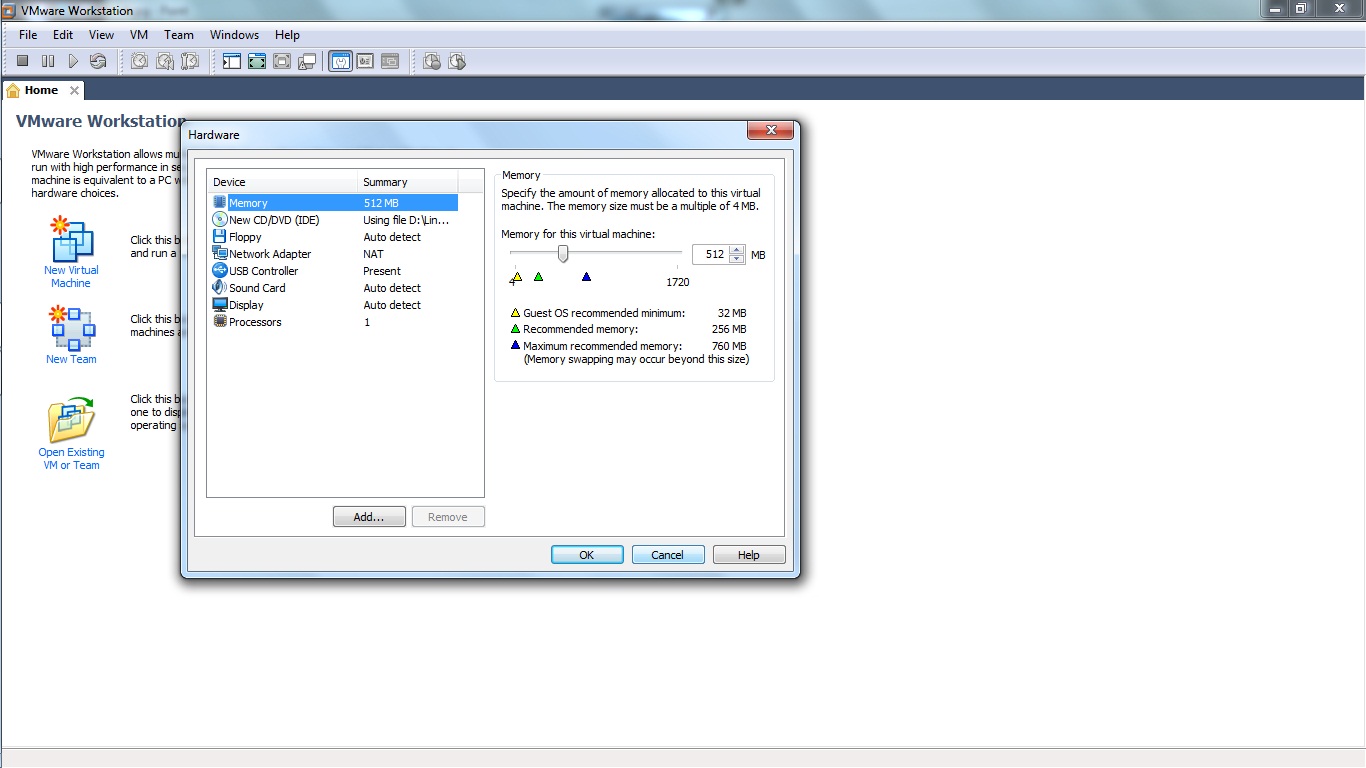Open the Edit menu

point(63,34)
